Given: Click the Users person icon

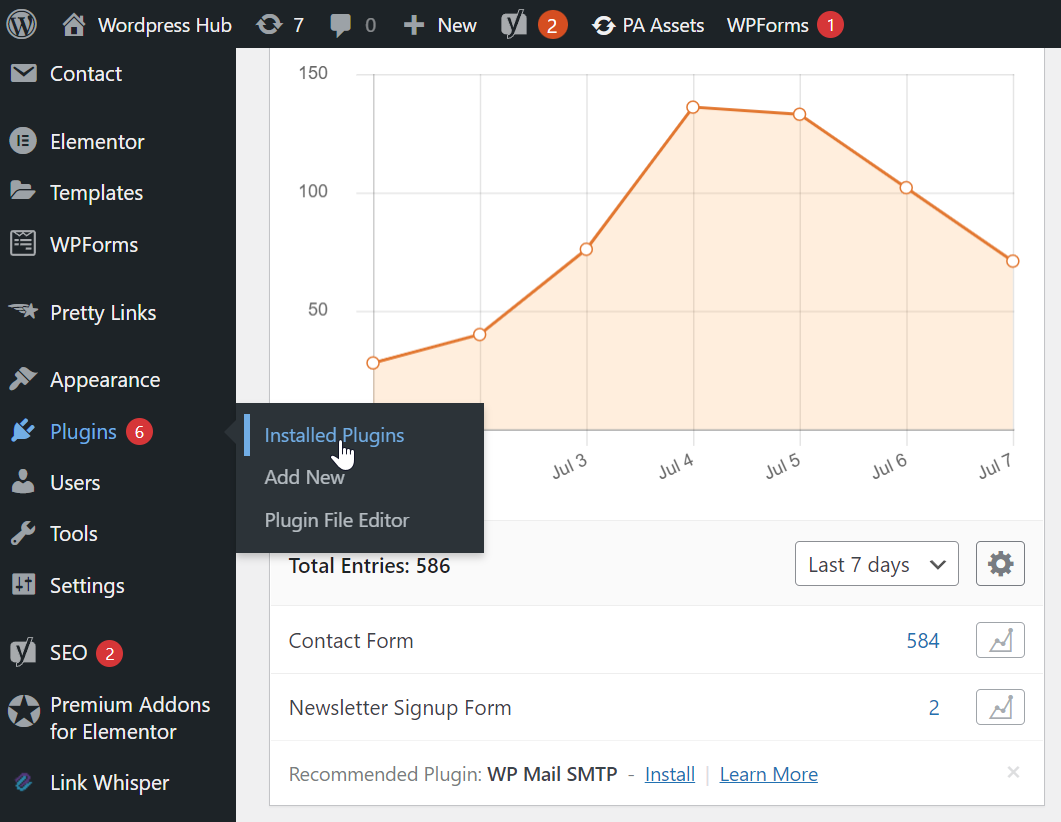Looking at the screenshot, I should coord(23,482).
